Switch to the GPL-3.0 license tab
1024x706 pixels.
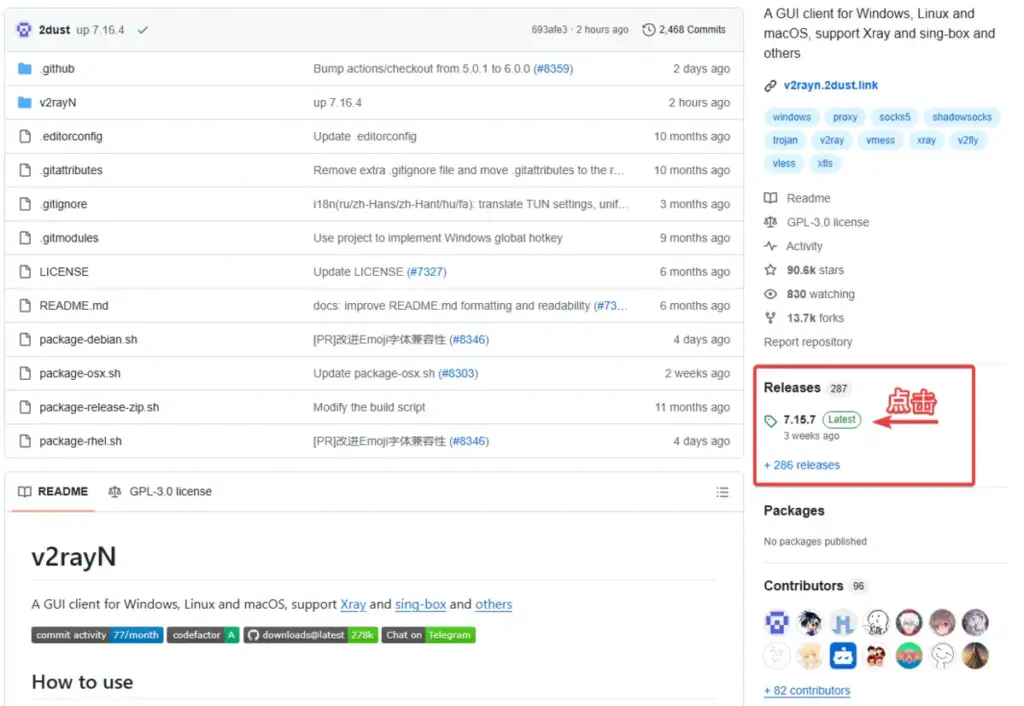pyautogui.click(x=160, y=492)
